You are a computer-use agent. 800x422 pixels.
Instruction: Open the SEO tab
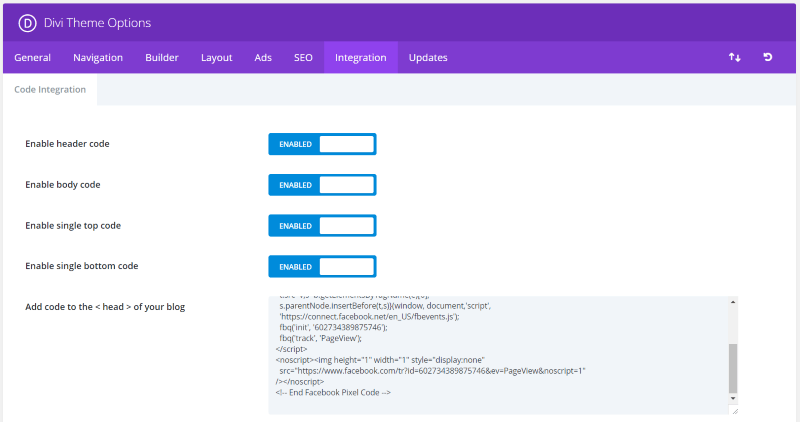303,58
